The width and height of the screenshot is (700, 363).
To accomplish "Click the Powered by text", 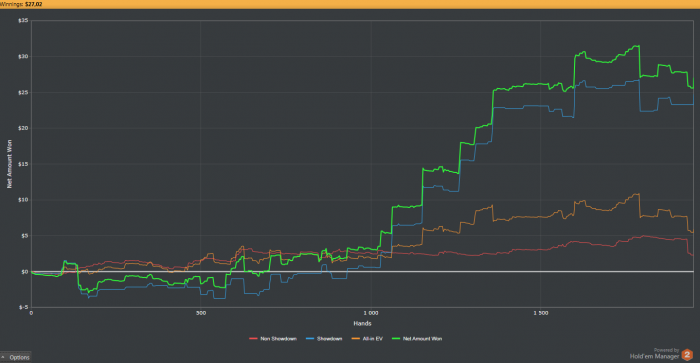I will point(666,350).
